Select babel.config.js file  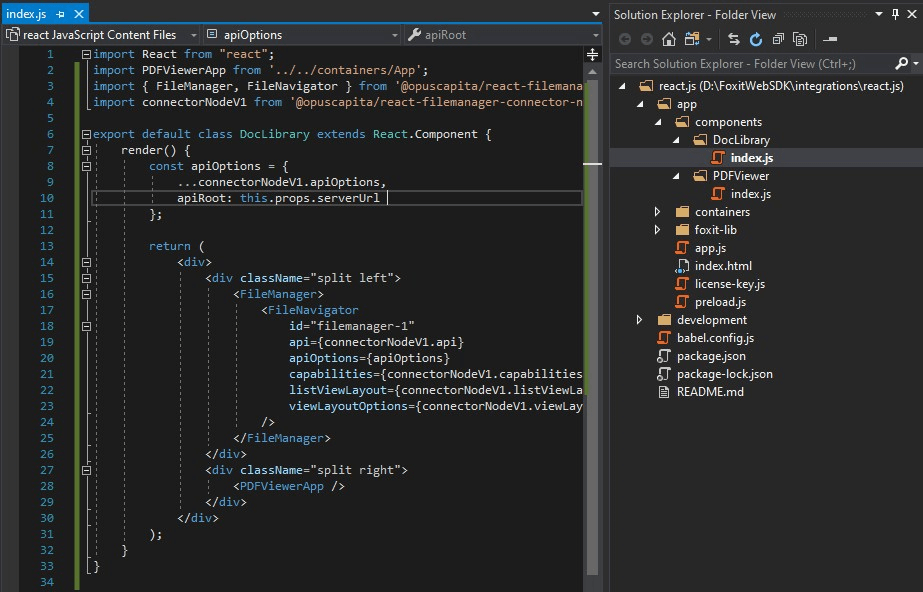[x=715, y=338]
